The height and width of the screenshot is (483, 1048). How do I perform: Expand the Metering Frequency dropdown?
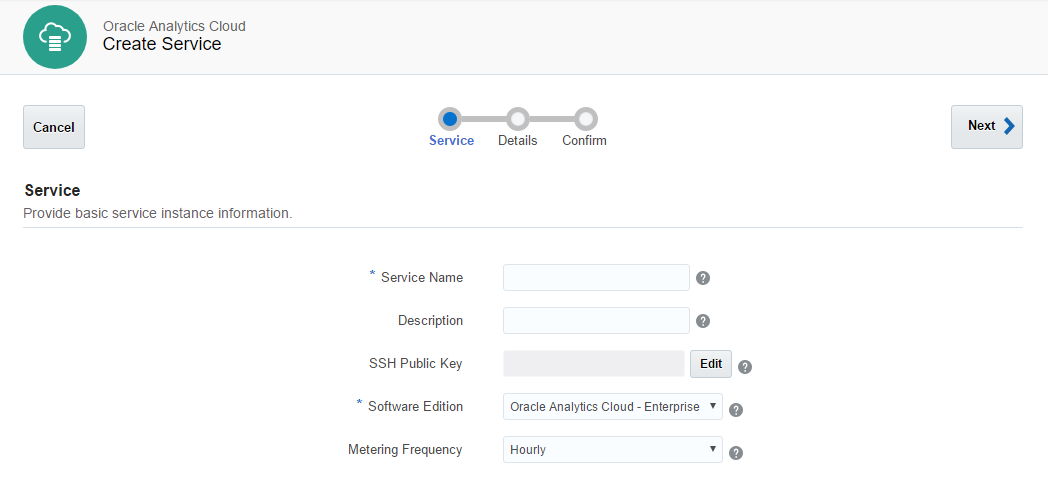pyautogui.click(x=613, y=450)
